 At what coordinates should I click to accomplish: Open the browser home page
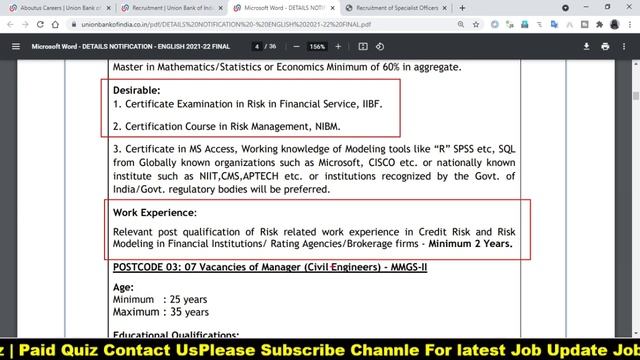[x=55, y=24]
